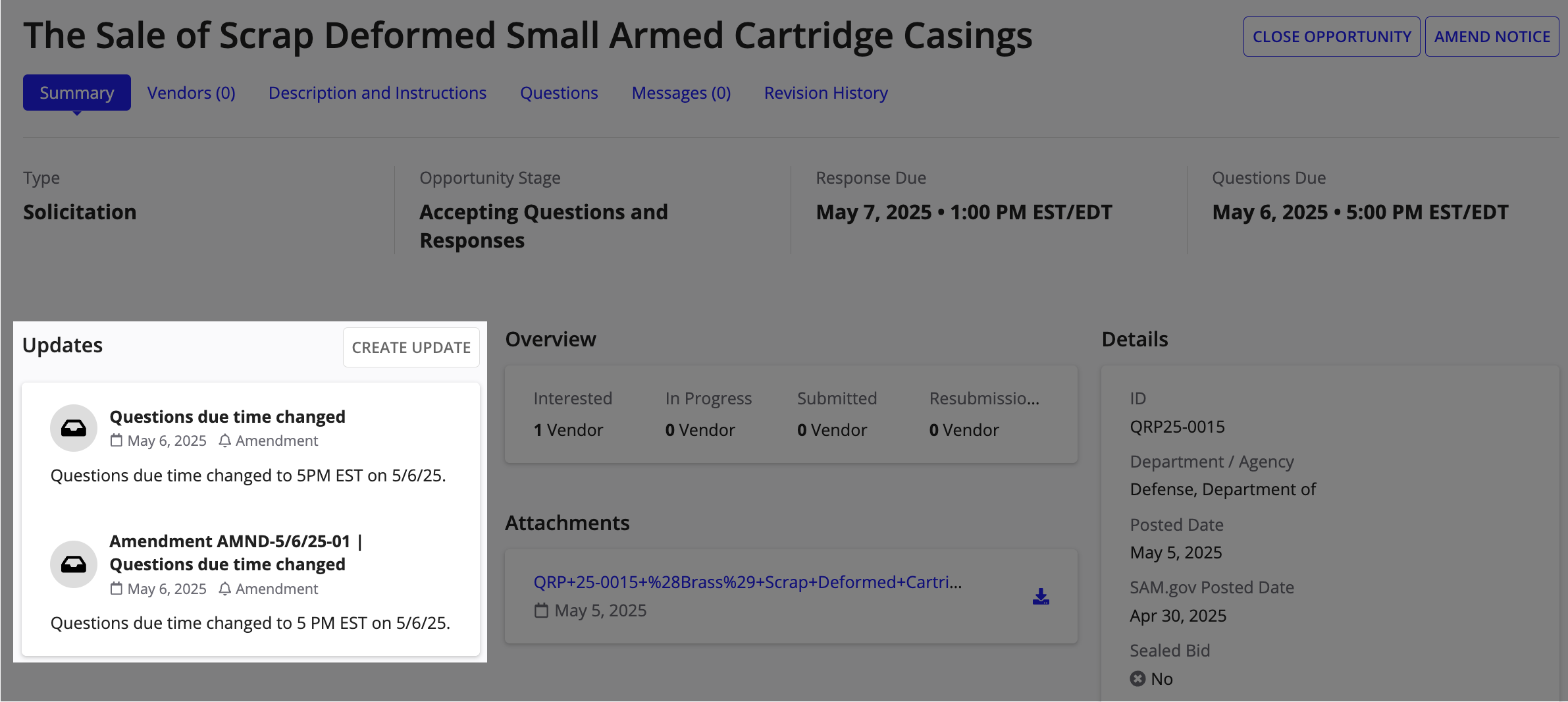Click the calendar icon next to attachment date May 5, 2025
1568x702 pixels.
click(541, 610)
